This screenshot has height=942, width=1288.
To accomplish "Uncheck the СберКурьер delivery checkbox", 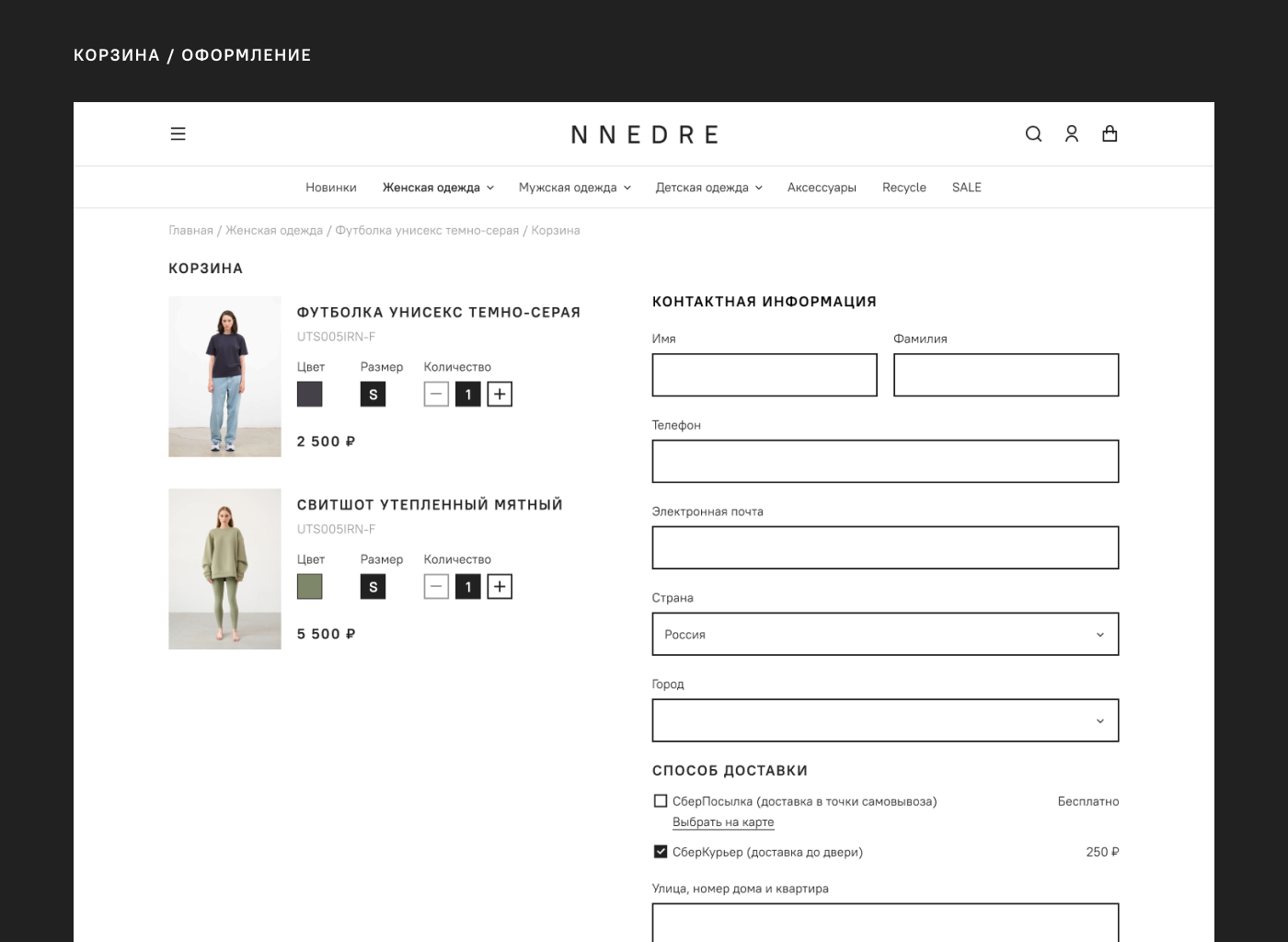I will (661, 852).
